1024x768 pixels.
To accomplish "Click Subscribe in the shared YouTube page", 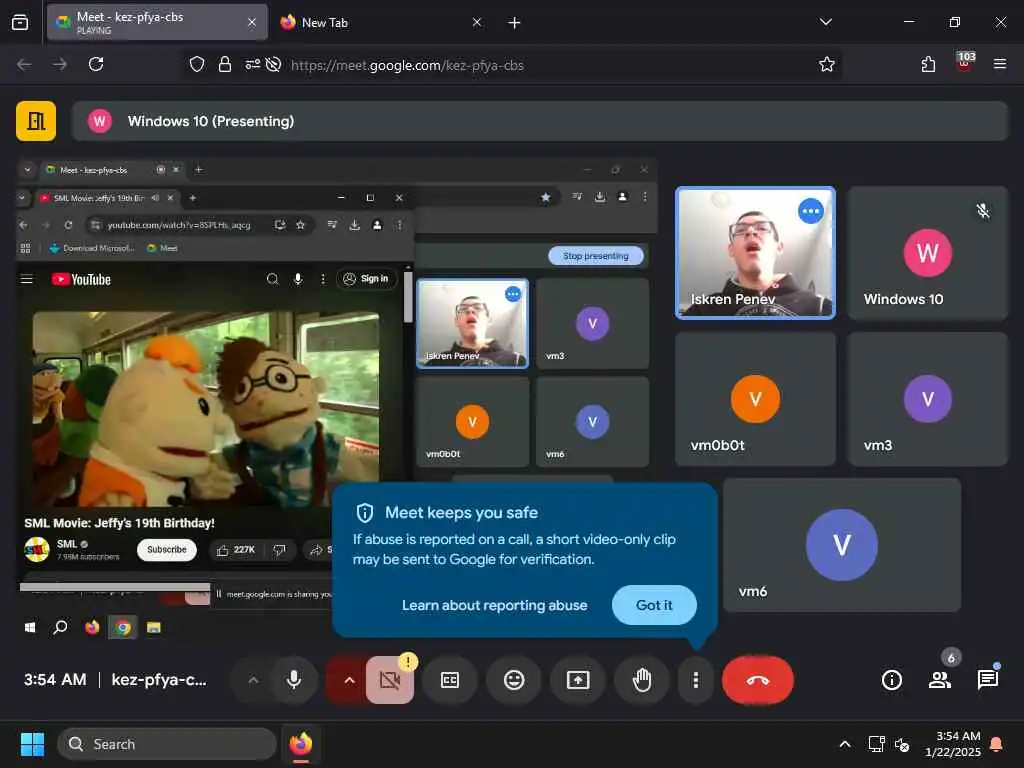I will 167,549.
